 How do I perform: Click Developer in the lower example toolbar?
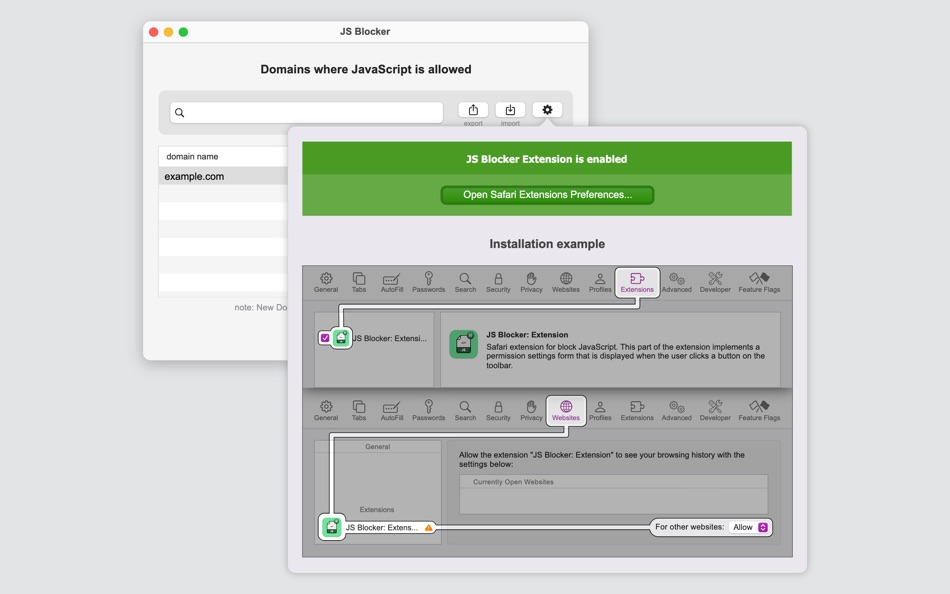click(715, 410)
